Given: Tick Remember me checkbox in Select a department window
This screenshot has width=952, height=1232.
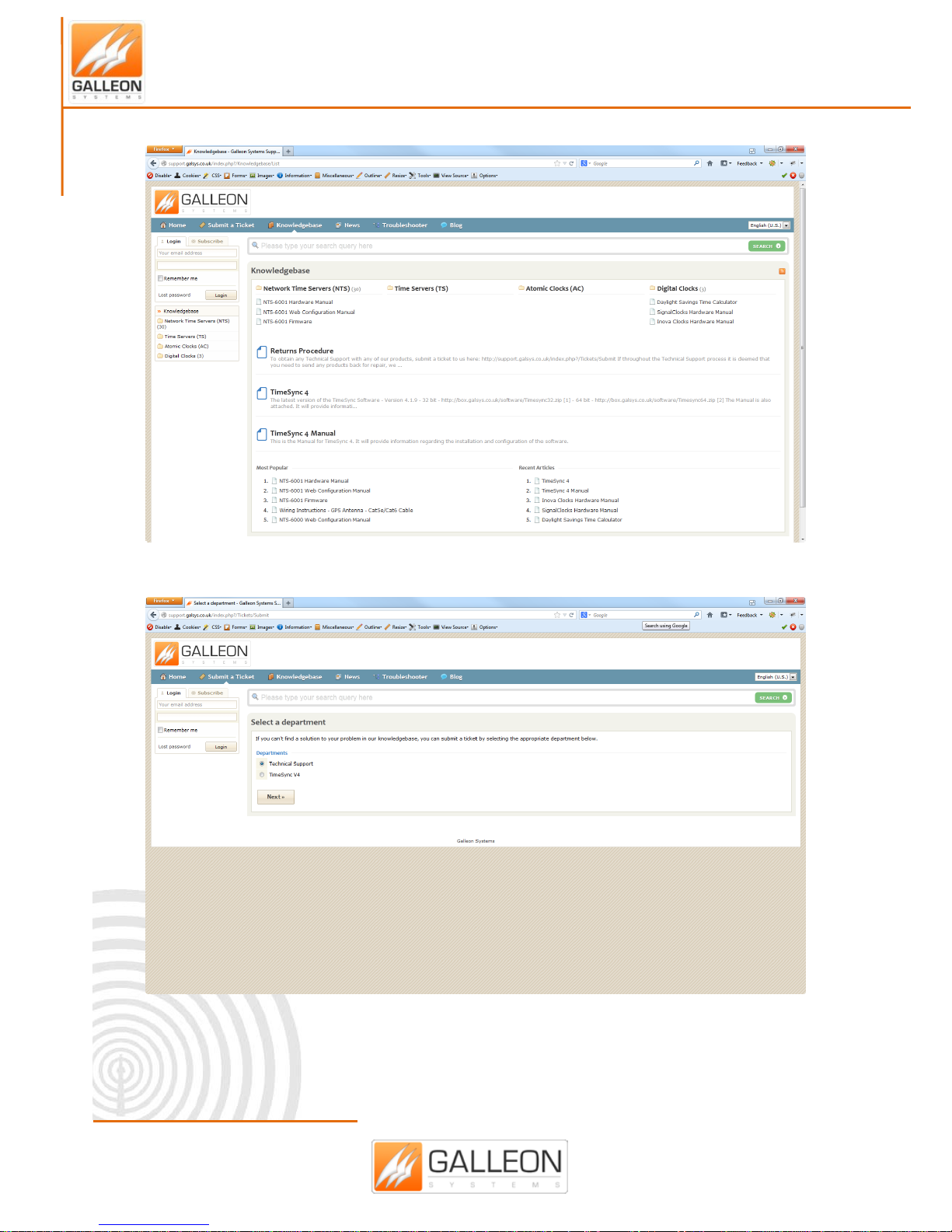Looking at the screenshot, I should click(x=160, y=730).
